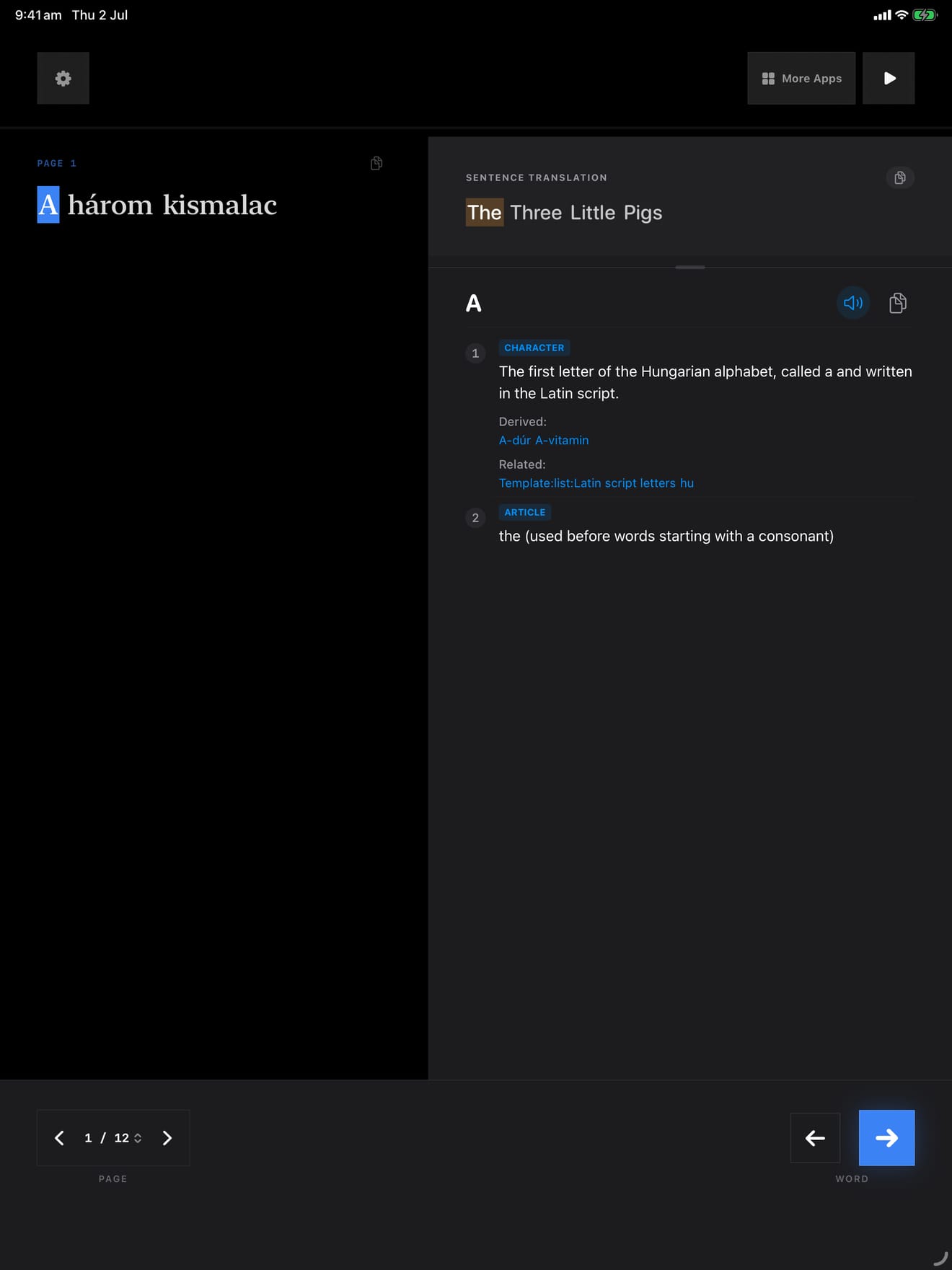952x1270 pixels.
Task: Tap the word Little in the translation
Action: click(x=593, y=213)
